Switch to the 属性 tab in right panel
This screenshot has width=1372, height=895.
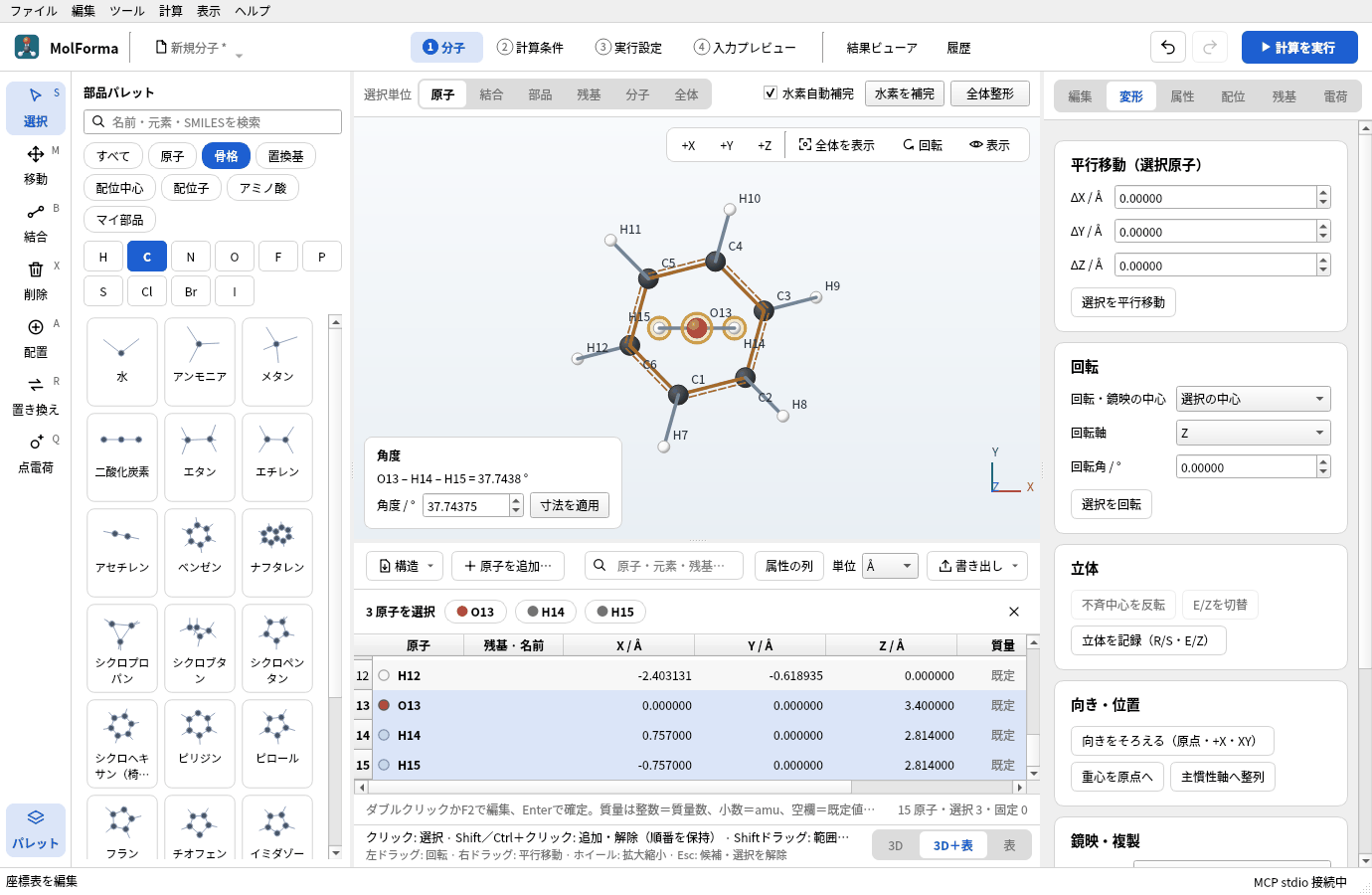coord(1182,96)
